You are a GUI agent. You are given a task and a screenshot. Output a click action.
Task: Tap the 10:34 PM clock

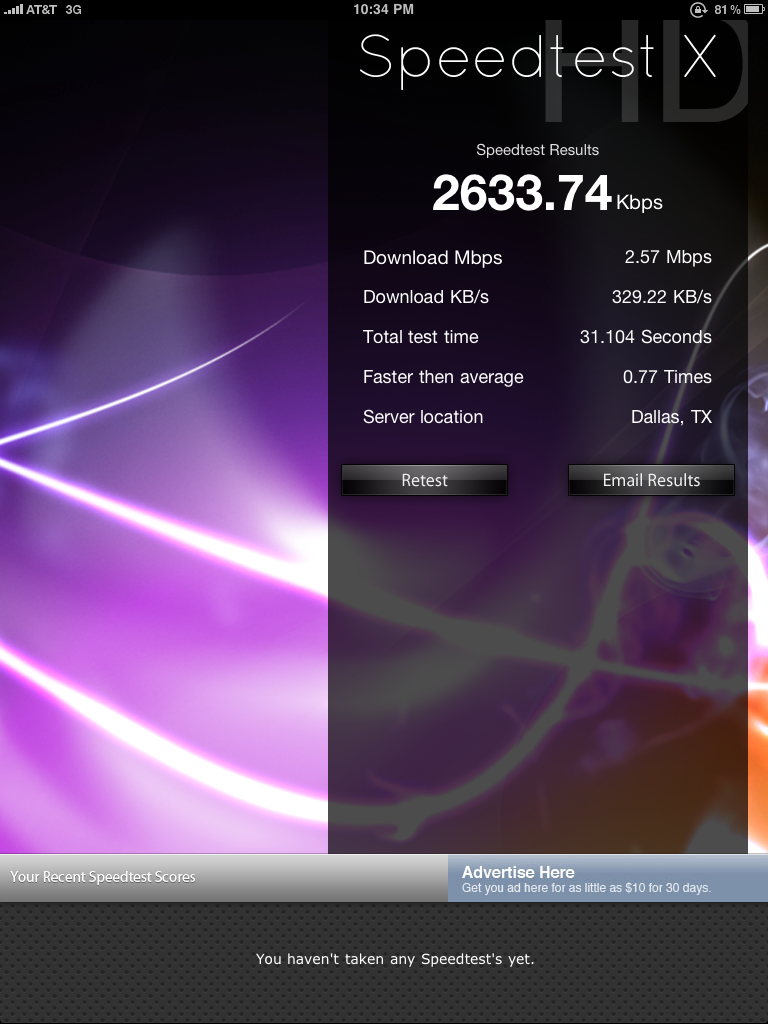pyautogui.click(x=384, y=9)
